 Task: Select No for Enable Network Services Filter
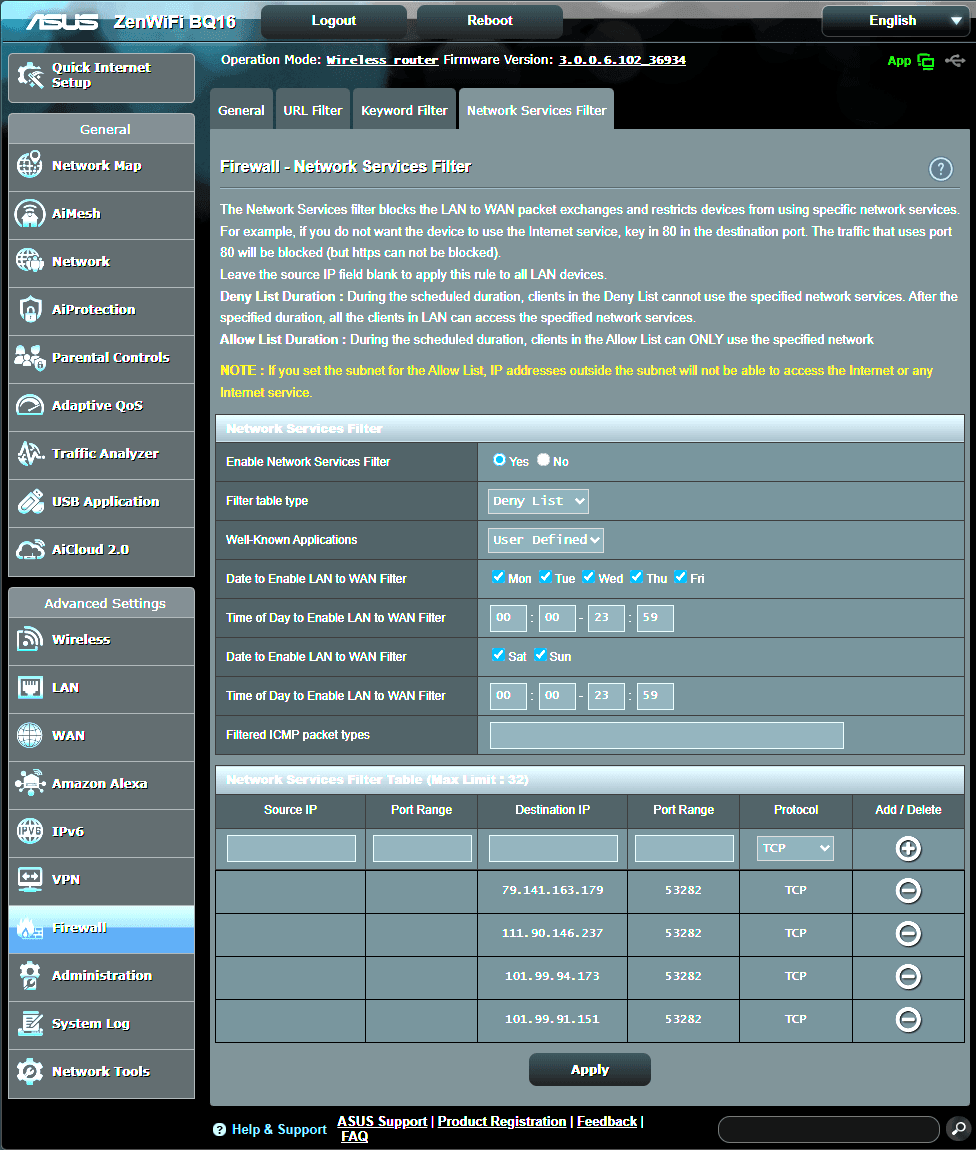(x=544, y=461)
